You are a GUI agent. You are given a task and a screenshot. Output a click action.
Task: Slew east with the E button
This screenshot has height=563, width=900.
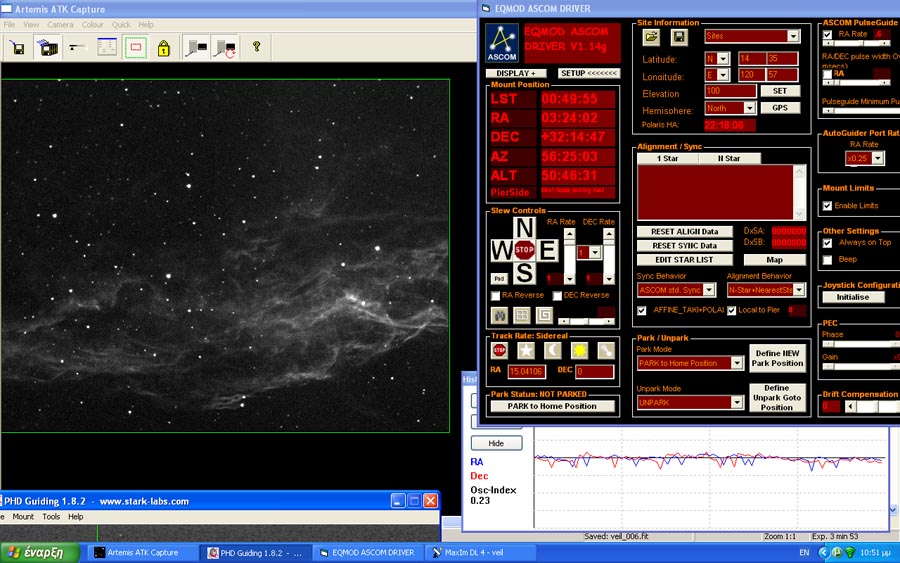(548, 250)
